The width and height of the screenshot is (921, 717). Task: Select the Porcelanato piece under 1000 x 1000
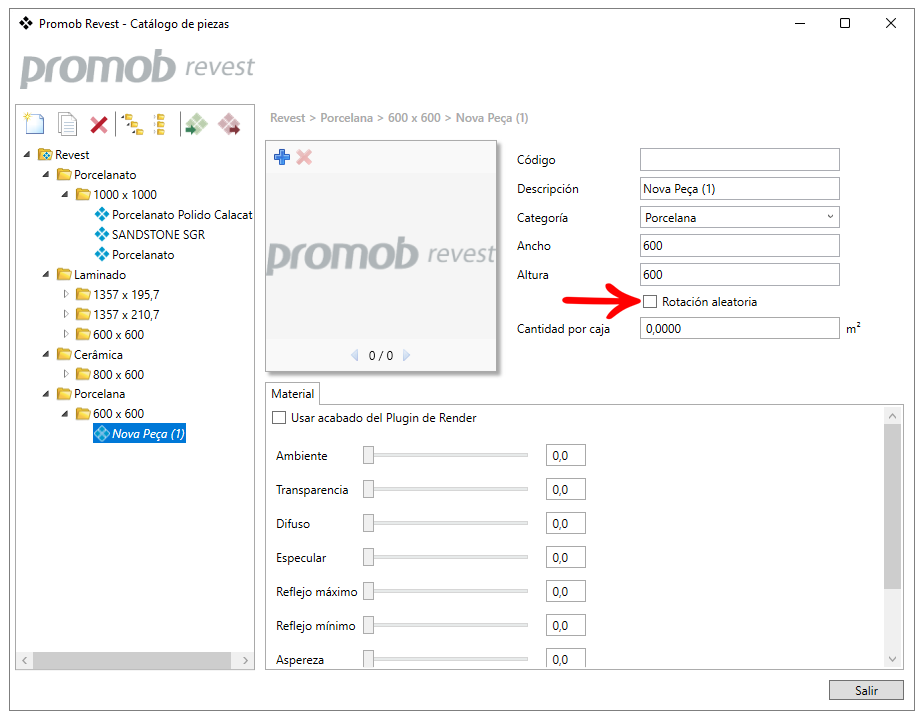(135, 255)
